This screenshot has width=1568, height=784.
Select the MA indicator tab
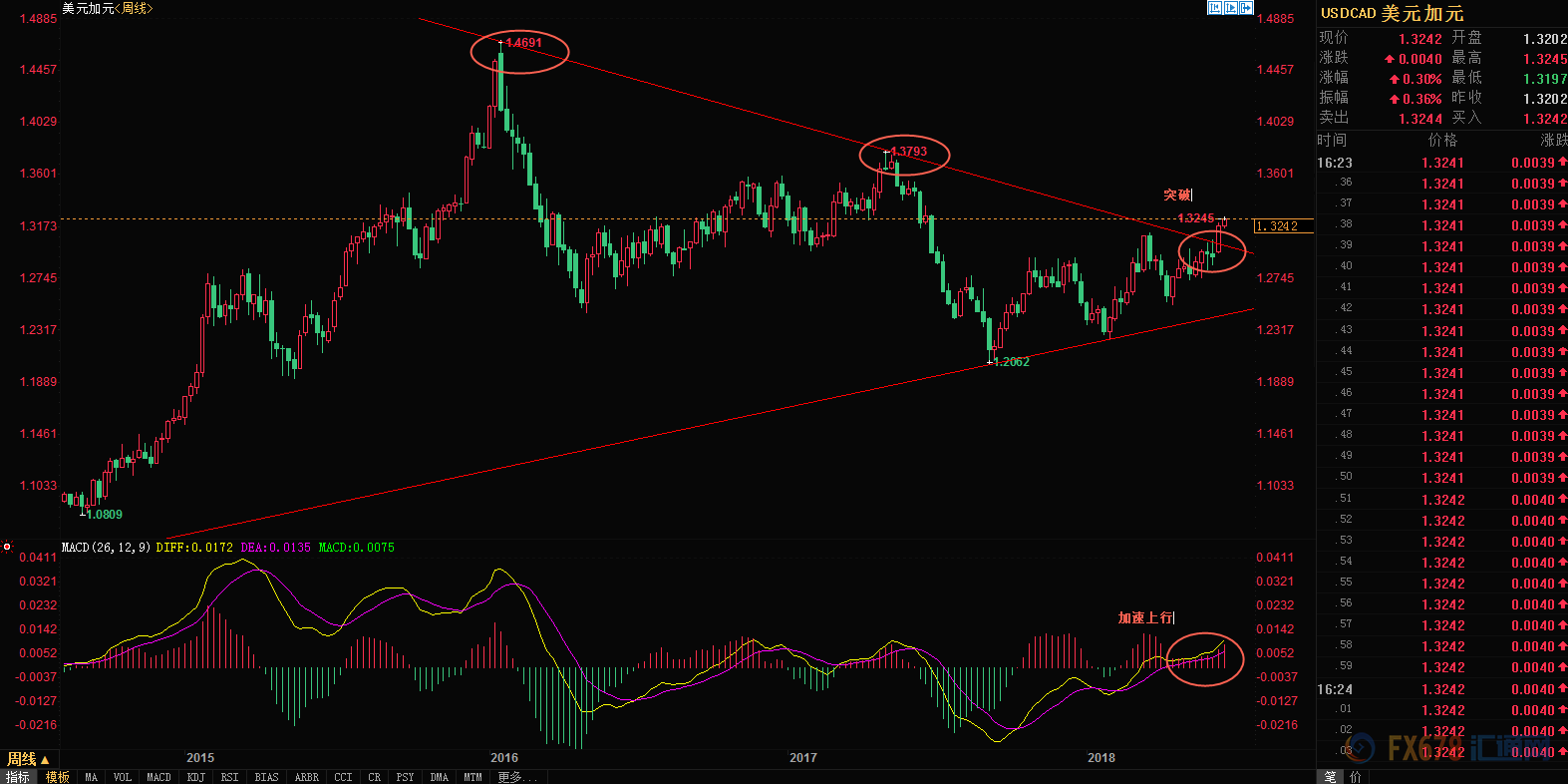pos(92,777)
